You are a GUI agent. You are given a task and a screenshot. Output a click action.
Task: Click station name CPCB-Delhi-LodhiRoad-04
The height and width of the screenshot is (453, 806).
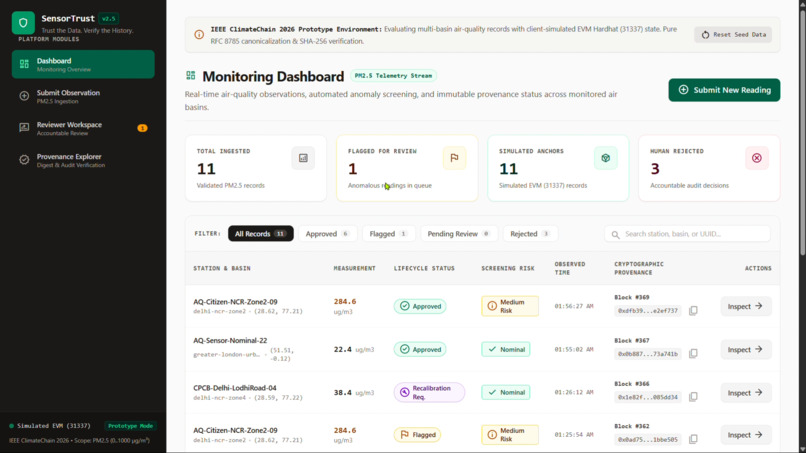pyautogui.click(x=234, y=388)
